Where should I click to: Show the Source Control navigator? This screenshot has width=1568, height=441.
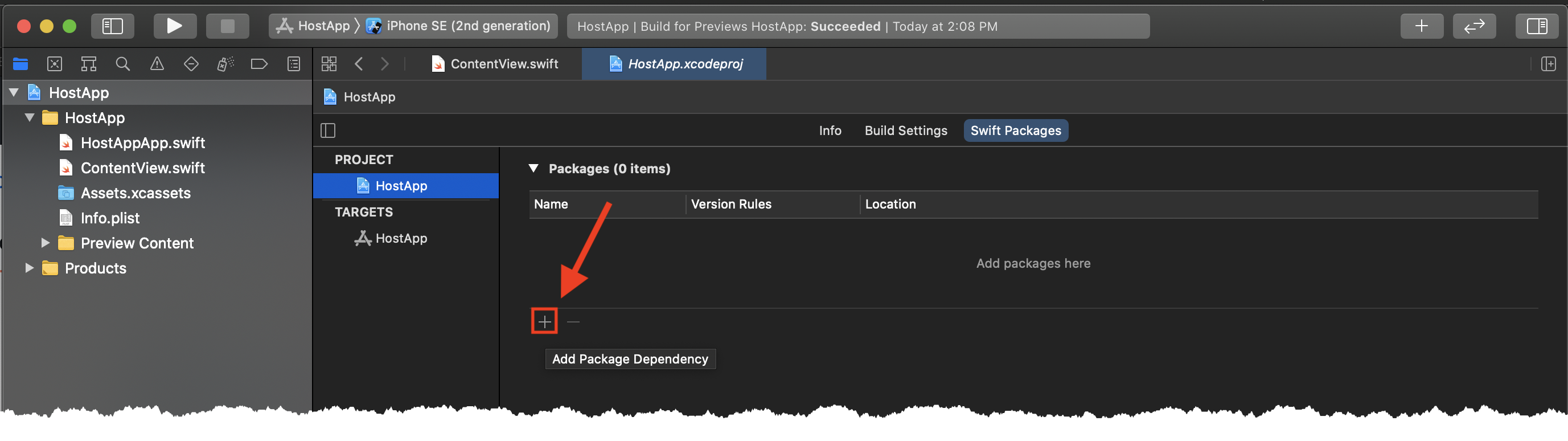tap(55, 64)
